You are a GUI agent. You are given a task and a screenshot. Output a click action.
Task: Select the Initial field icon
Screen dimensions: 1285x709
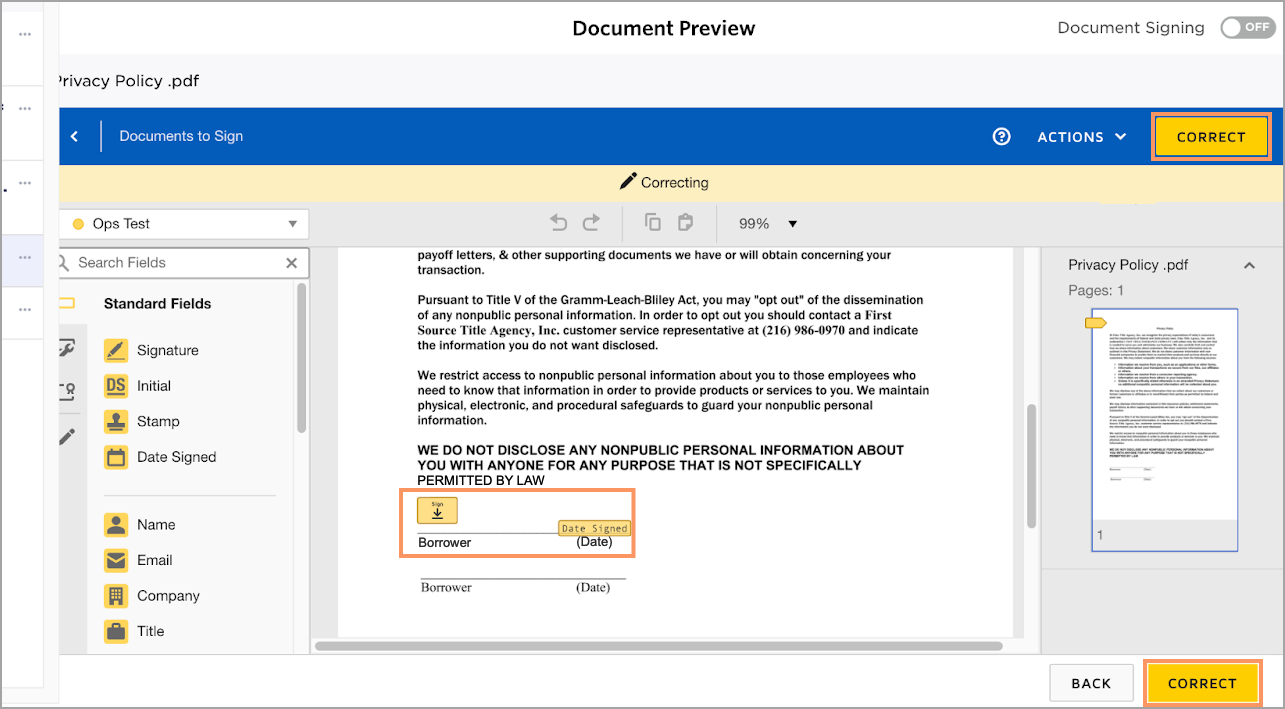tap(116, 385)
